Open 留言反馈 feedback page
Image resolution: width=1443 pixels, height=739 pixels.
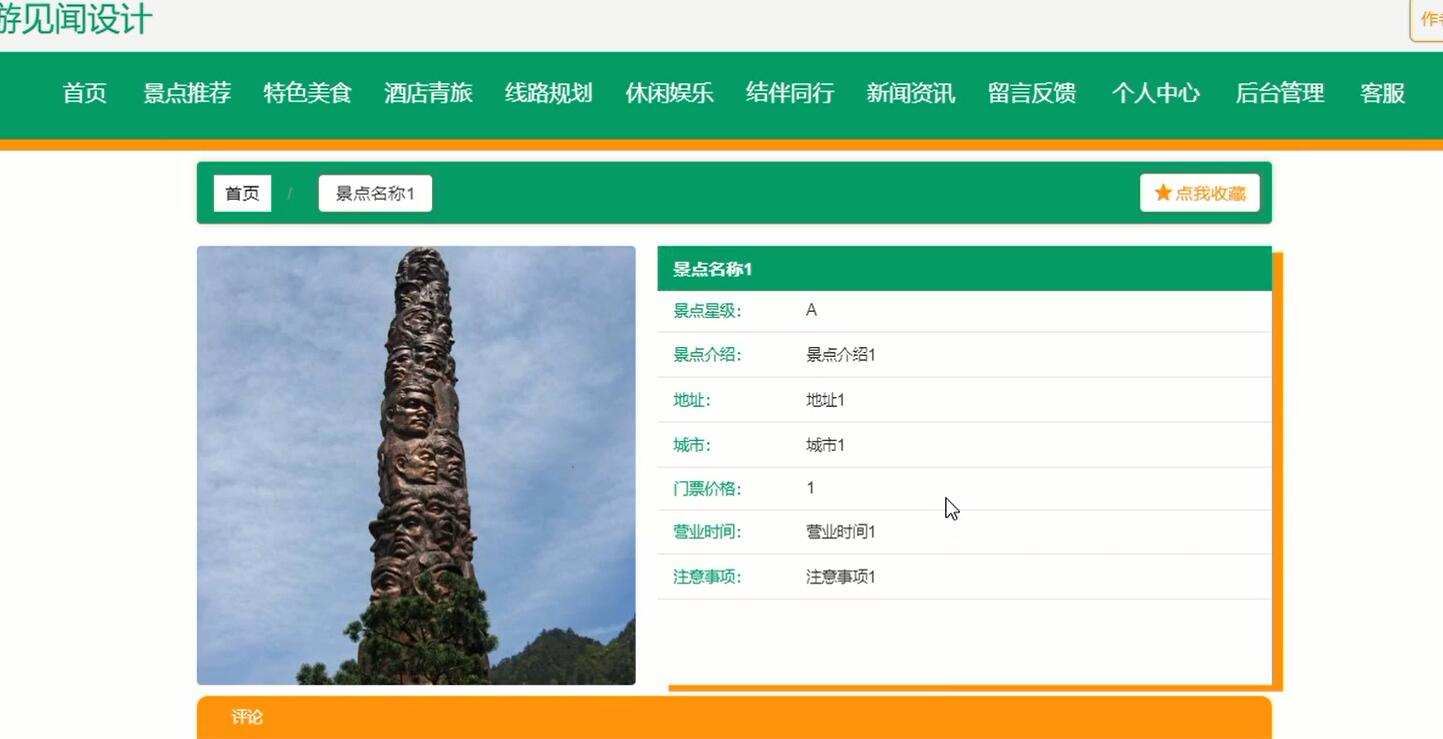tap(1032, 94)
